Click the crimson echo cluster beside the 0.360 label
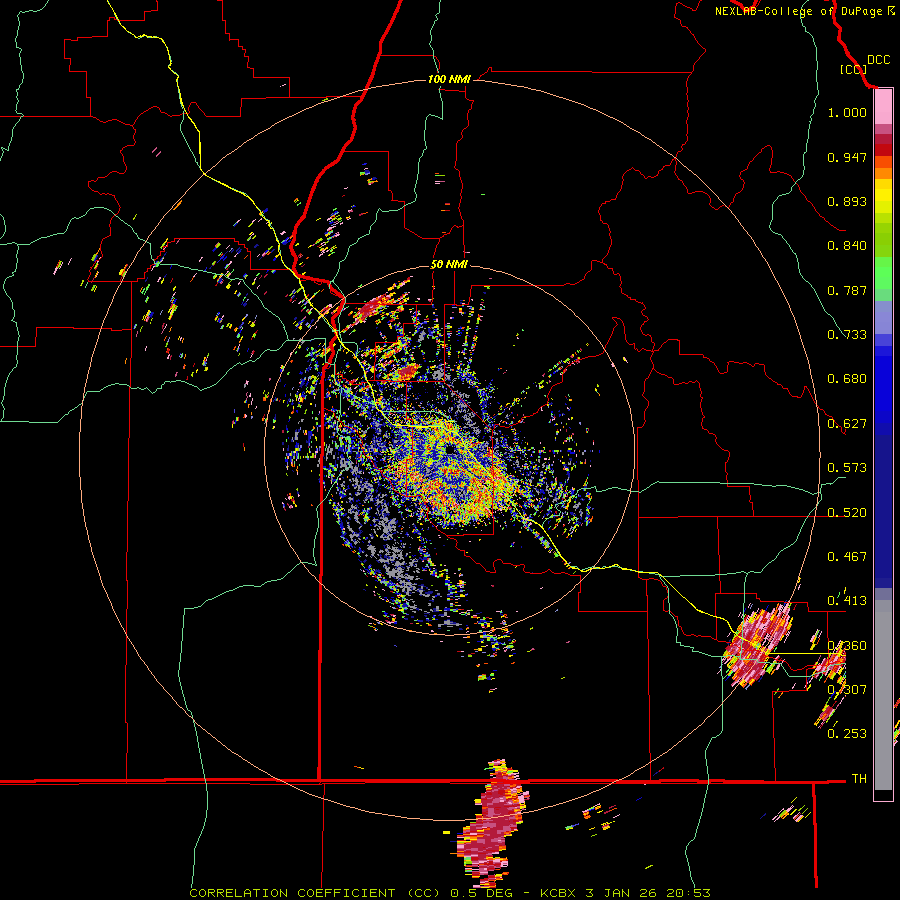This screenshot has height=900, width=900. pos(758,646)
